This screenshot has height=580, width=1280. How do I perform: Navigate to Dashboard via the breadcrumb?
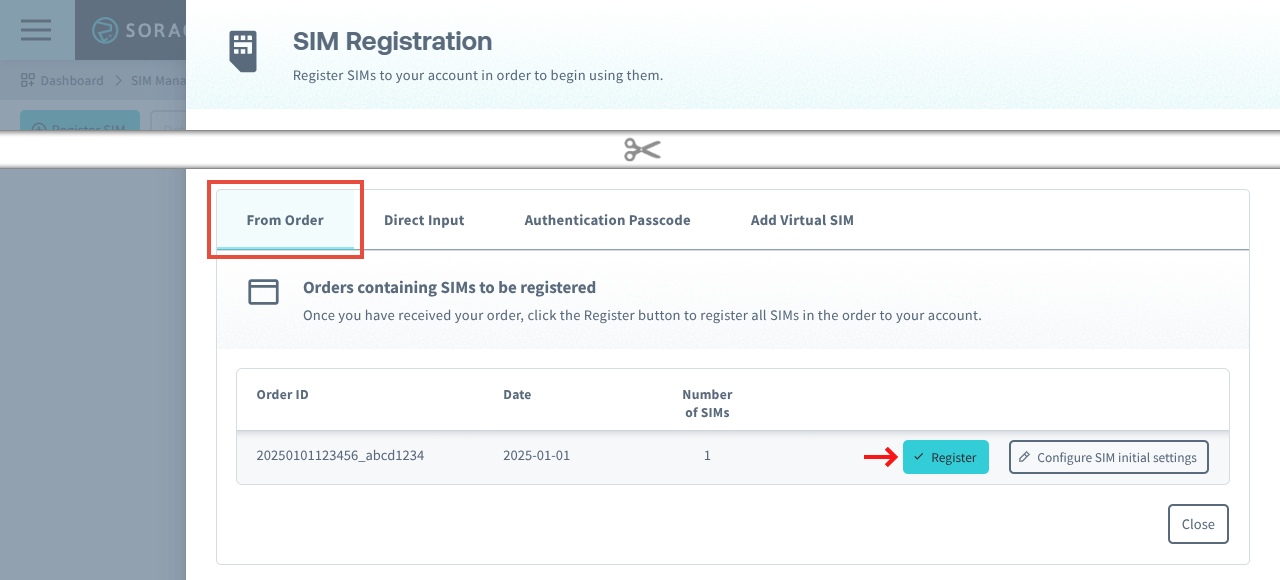pyautogui.click(x=71, y=80)
